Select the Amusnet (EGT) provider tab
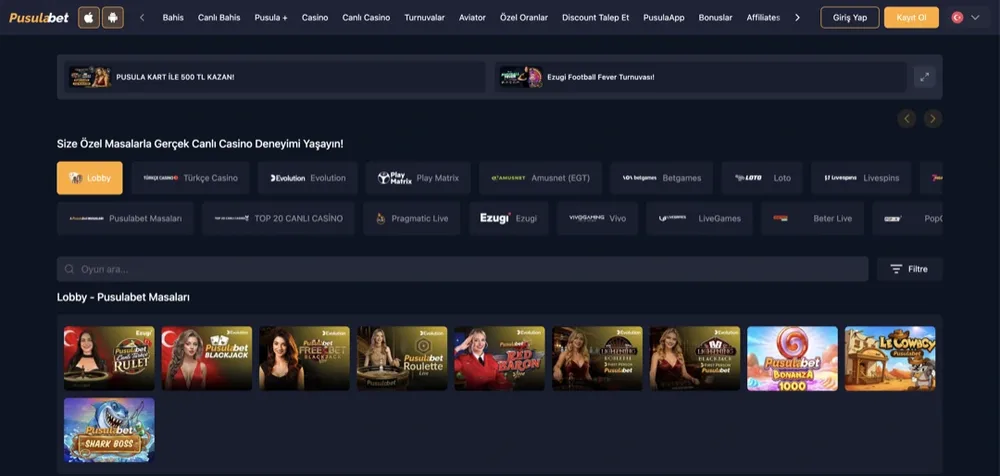This screenshot has width=1000, height=476. [540, 178]
